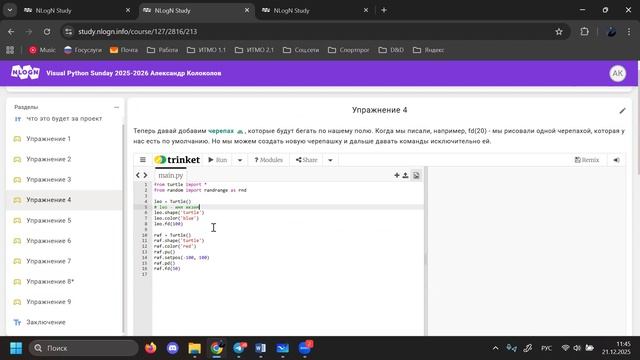This screenshot has width=640, height=360.
Task: Open the trinket hamburger menu
Action: click(142, 160)
